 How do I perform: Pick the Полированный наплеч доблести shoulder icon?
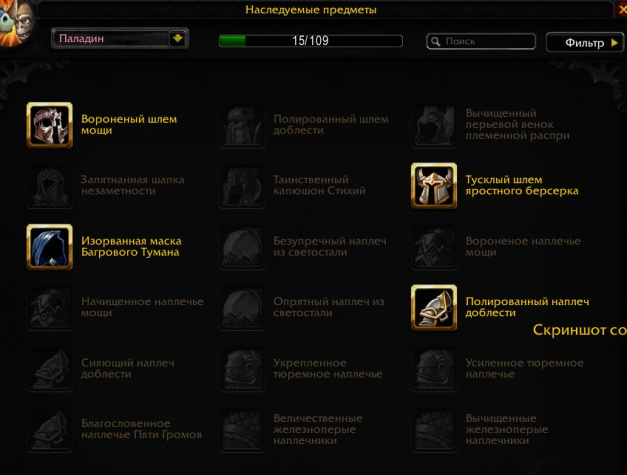(434, 307)
